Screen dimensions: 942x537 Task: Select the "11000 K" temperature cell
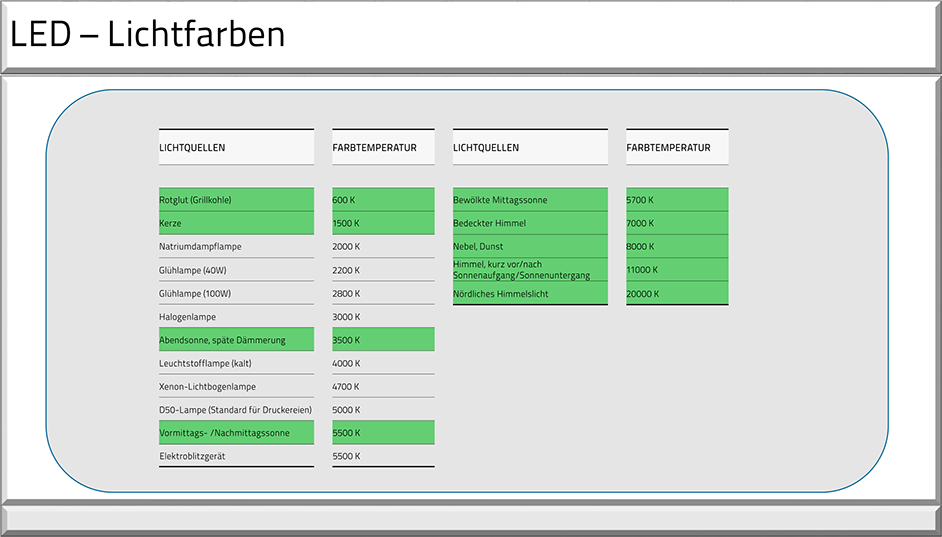tap(676, 270)
